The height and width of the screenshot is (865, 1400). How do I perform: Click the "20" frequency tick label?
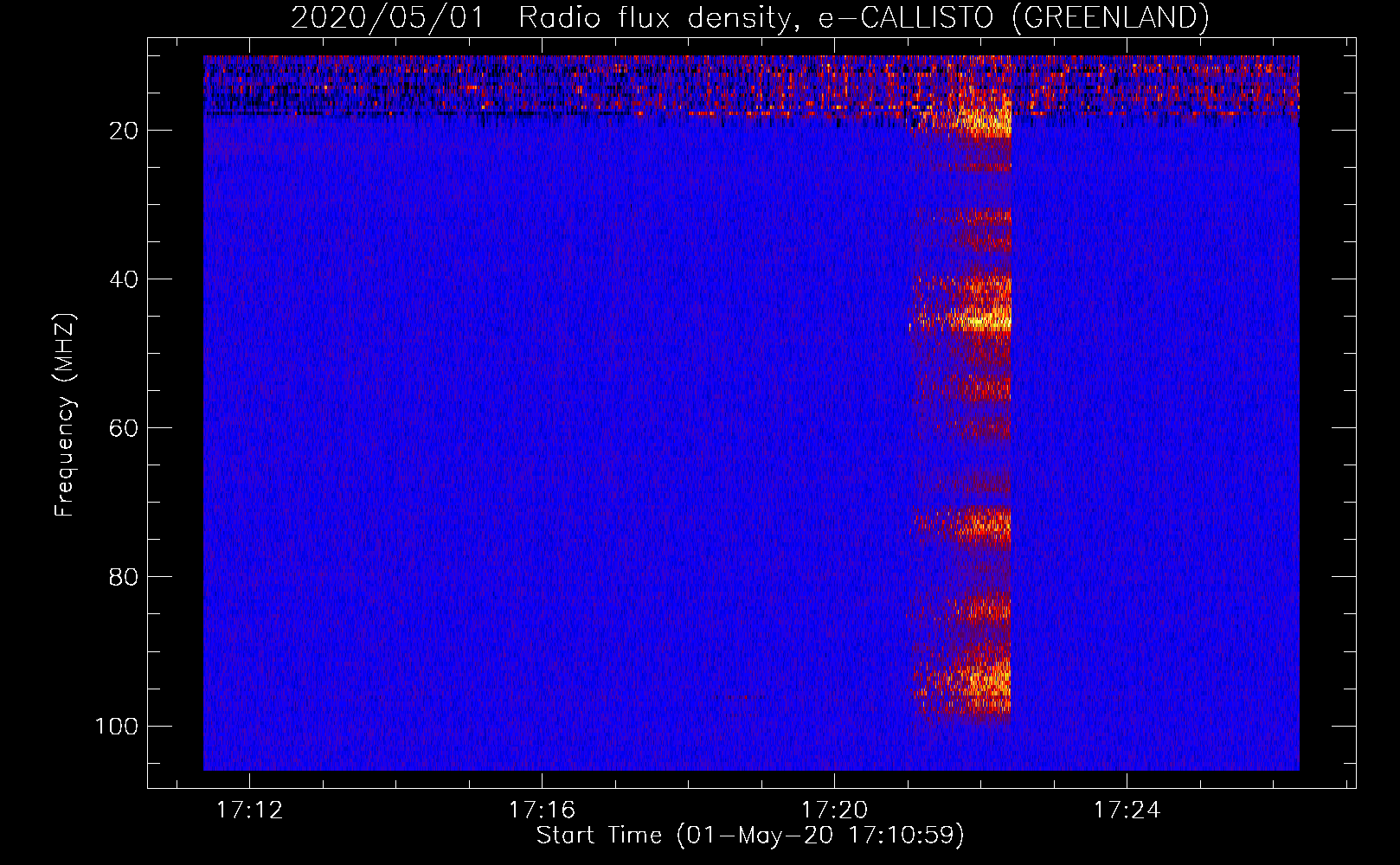124,131
